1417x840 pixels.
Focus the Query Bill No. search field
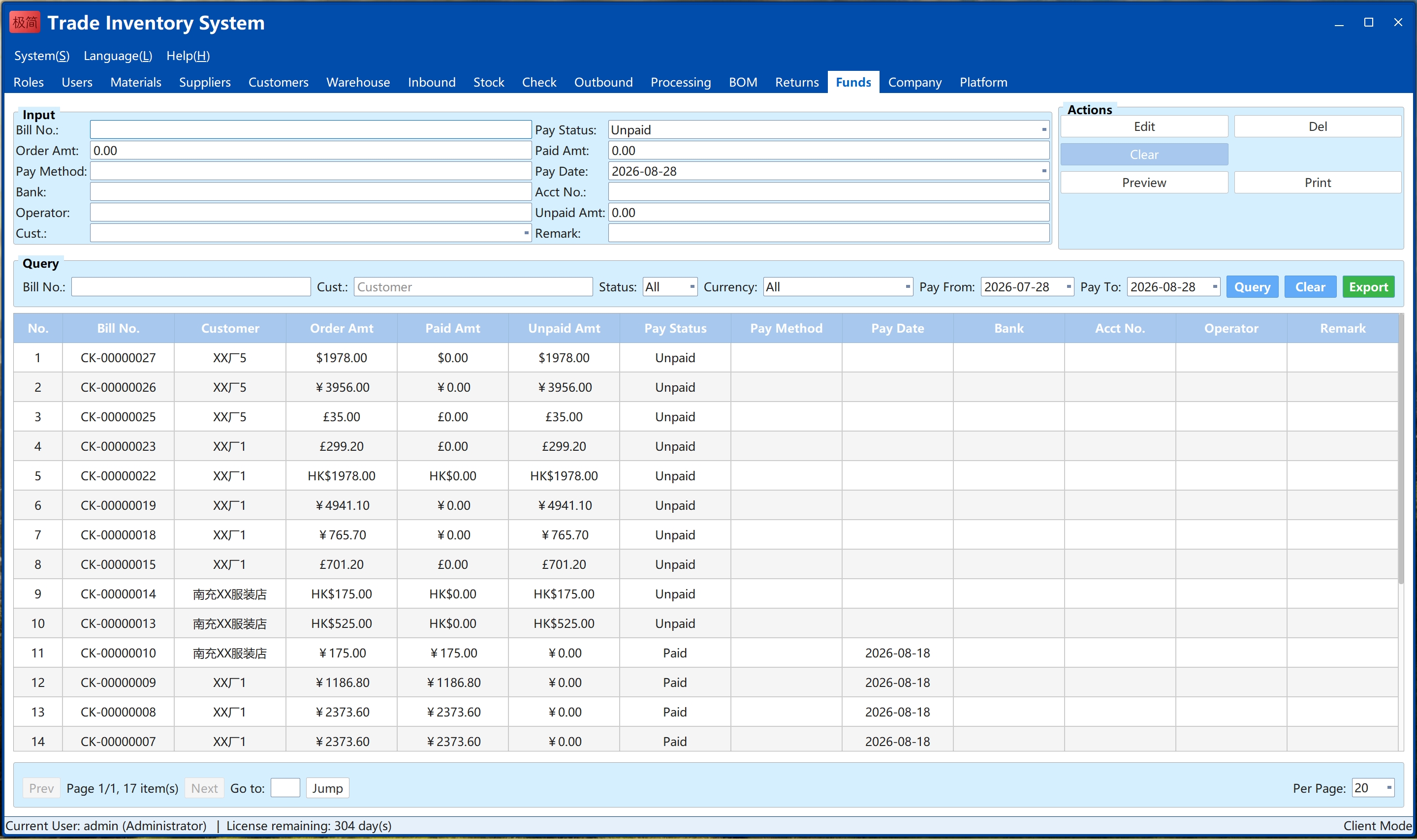(x=191, y=287)
